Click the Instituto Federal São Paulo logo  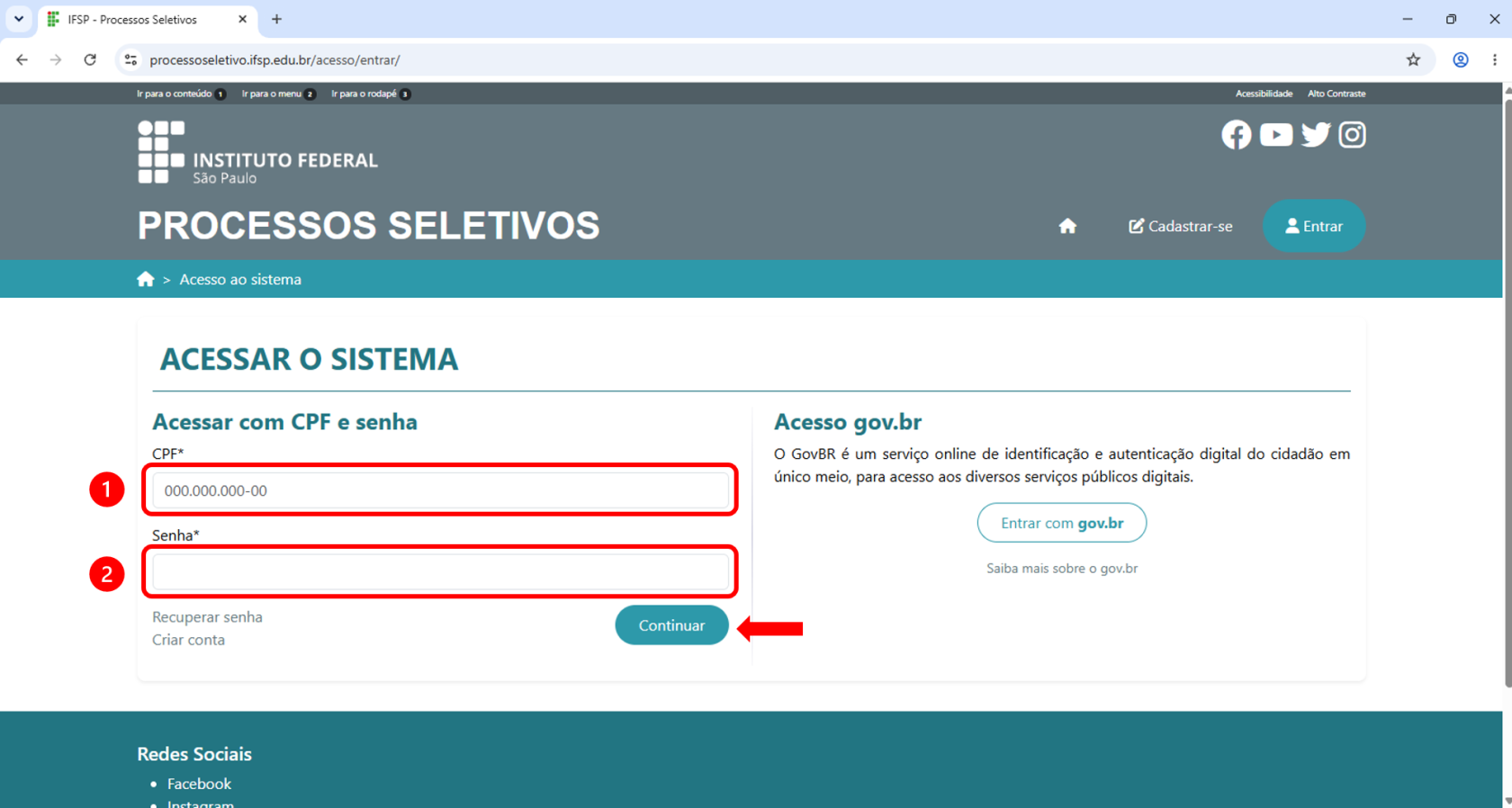(x=257, y=153)
